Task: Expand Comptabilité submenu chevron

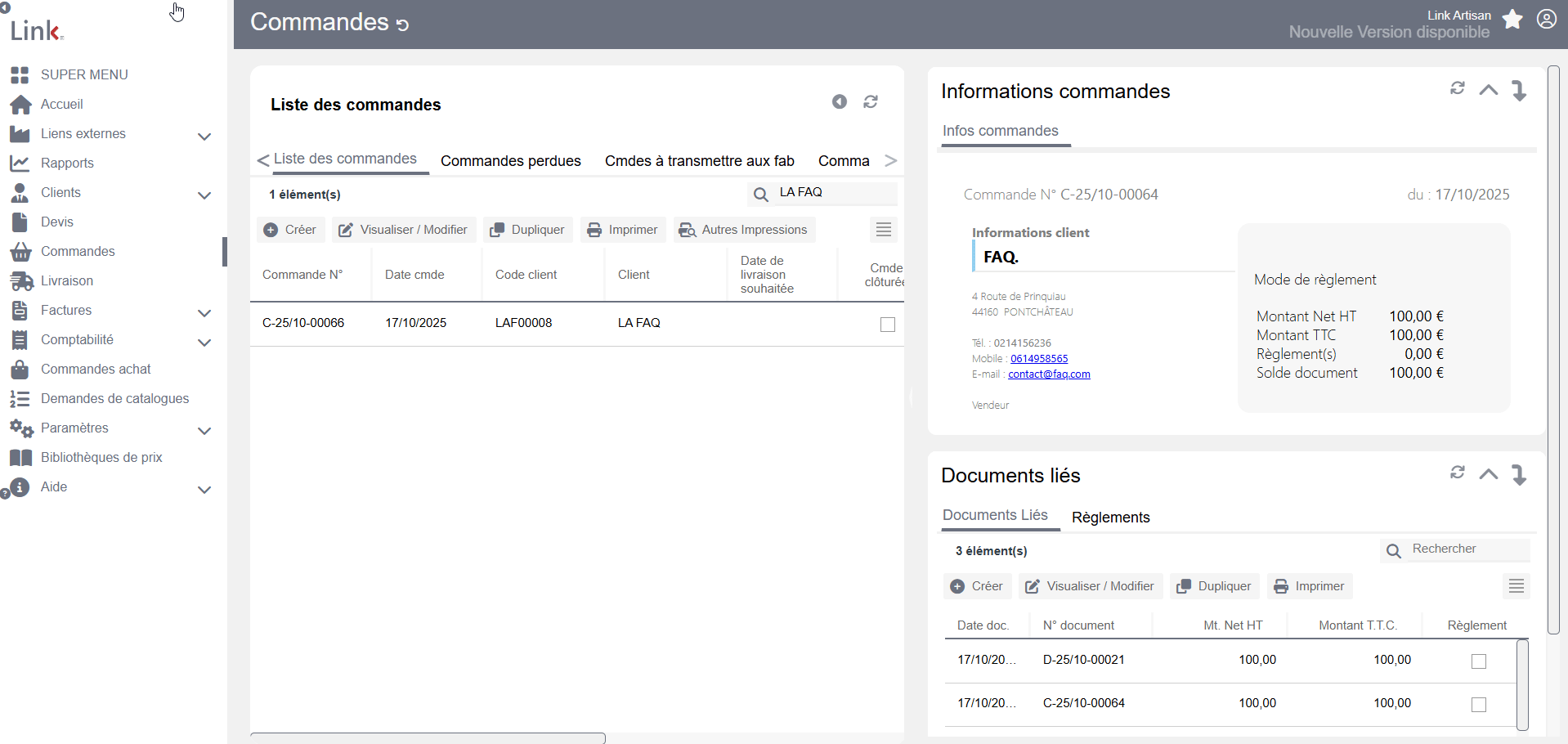Action: 204,342
